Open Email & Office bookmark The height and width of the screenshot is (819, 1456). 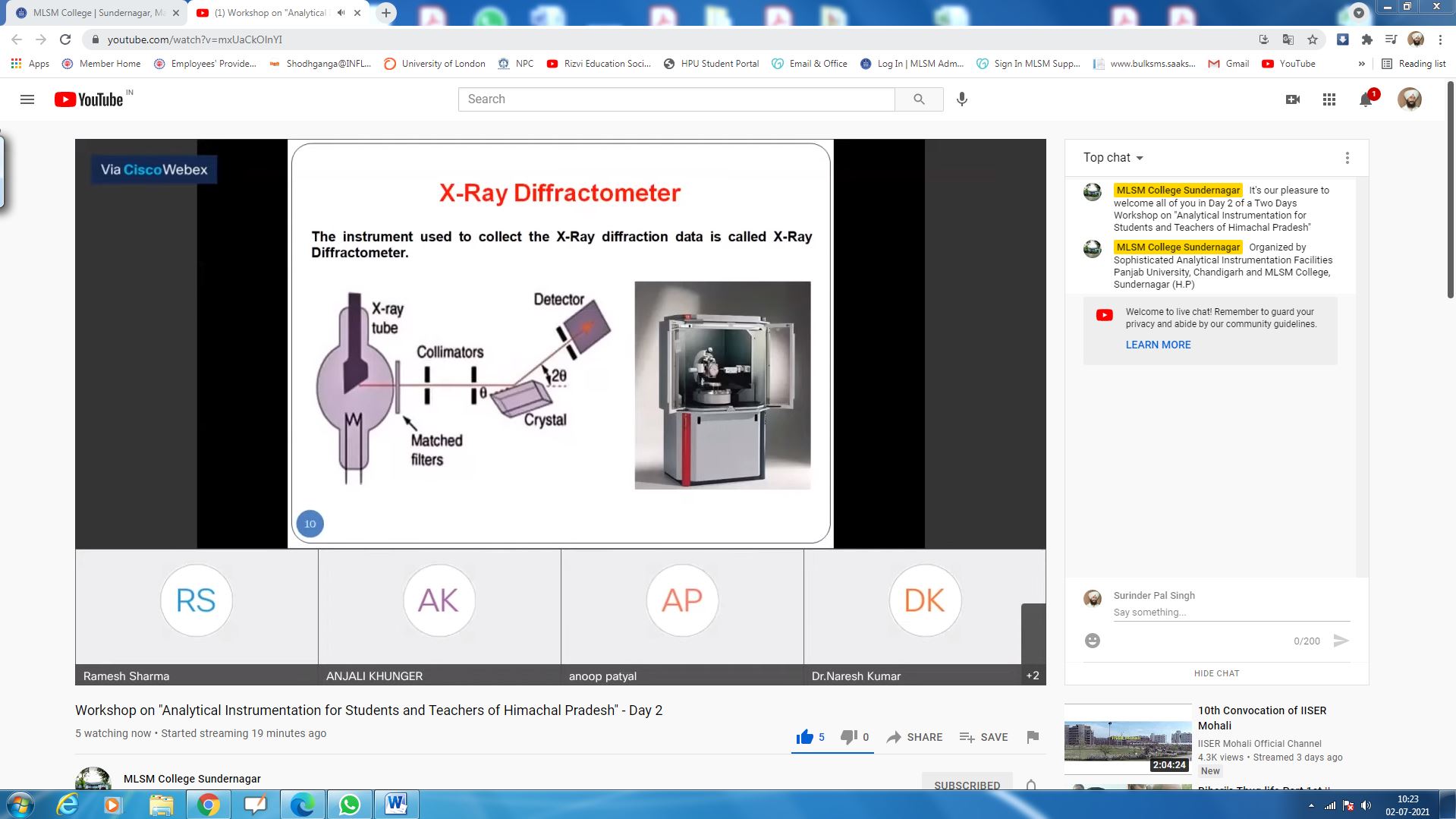[810, 64]
